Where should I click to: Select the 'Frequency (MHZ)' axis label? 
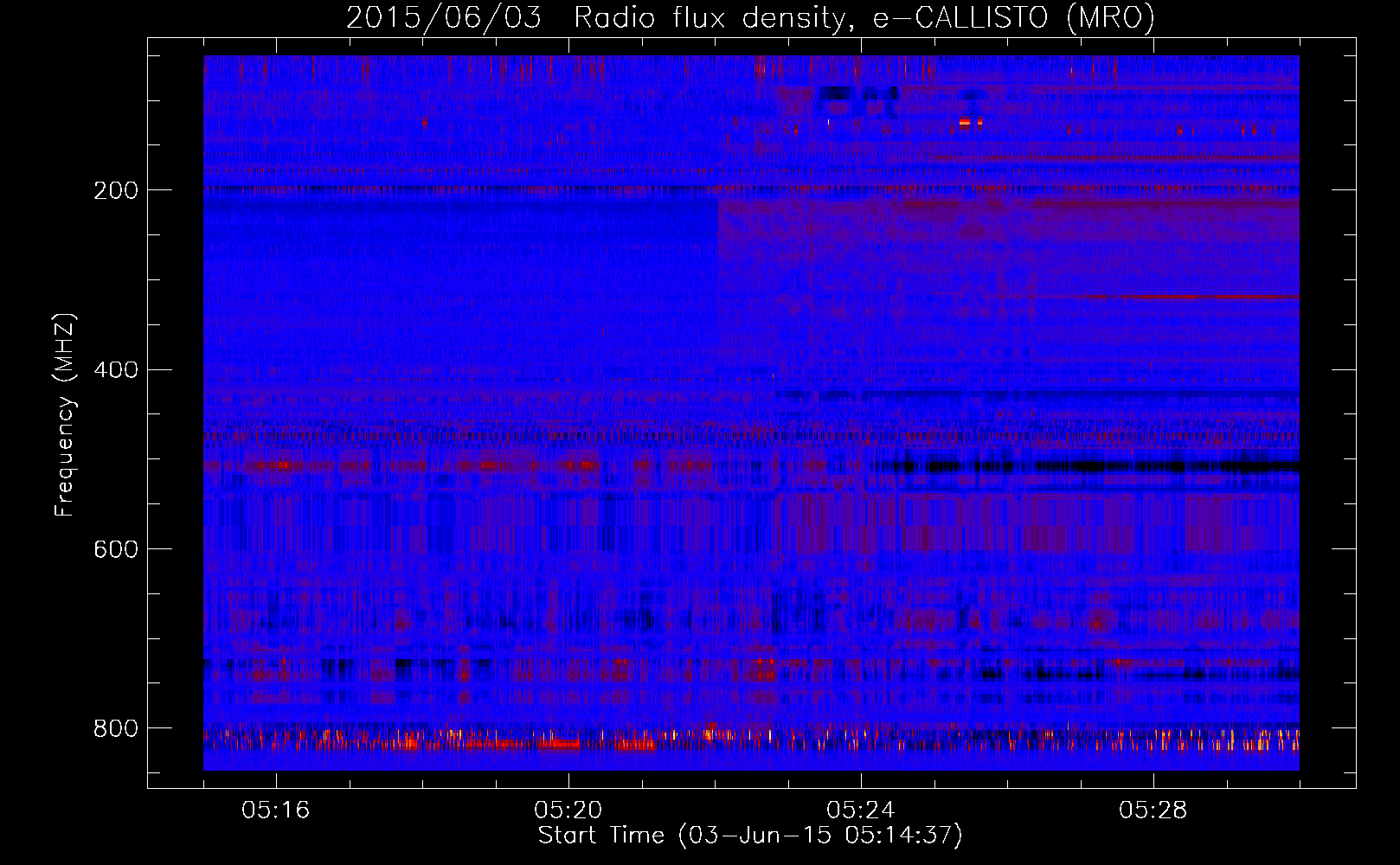[x=65, y=414]
